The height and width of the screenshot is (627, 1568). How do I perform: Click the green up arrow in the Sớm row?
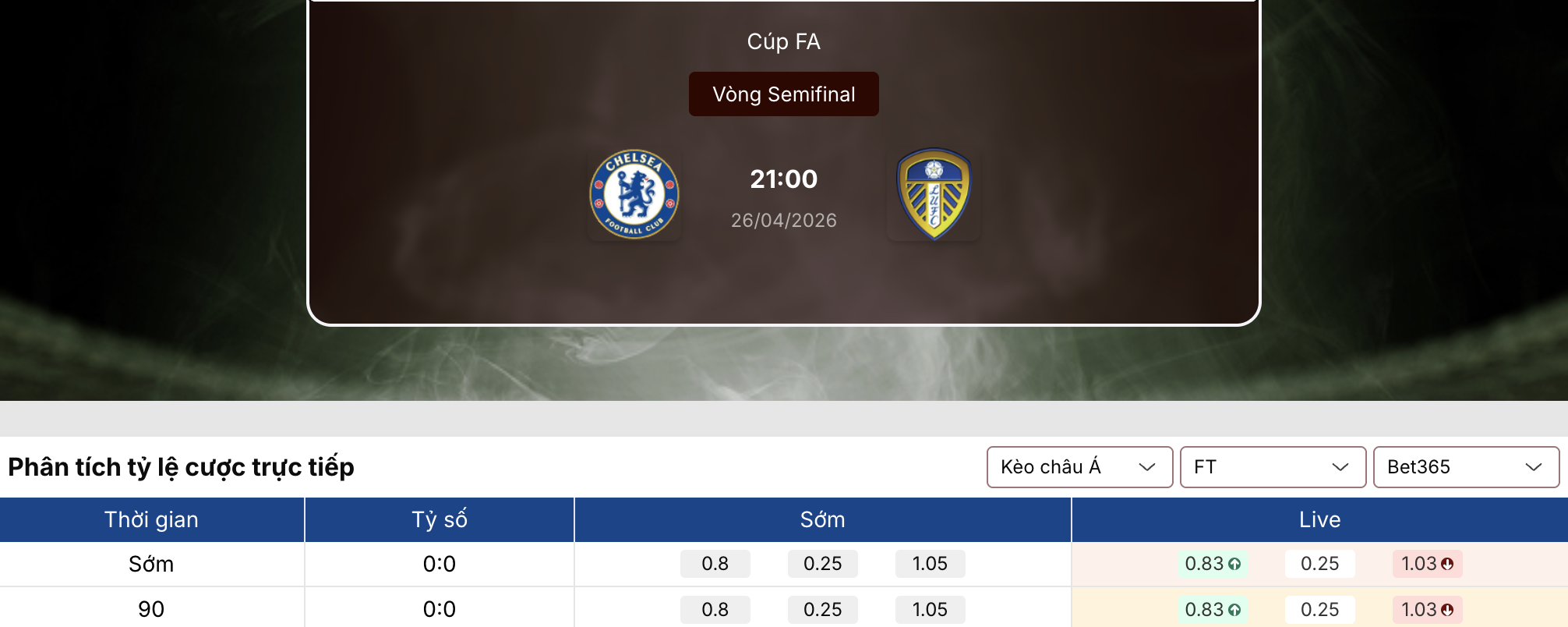tap(1234, 564)
